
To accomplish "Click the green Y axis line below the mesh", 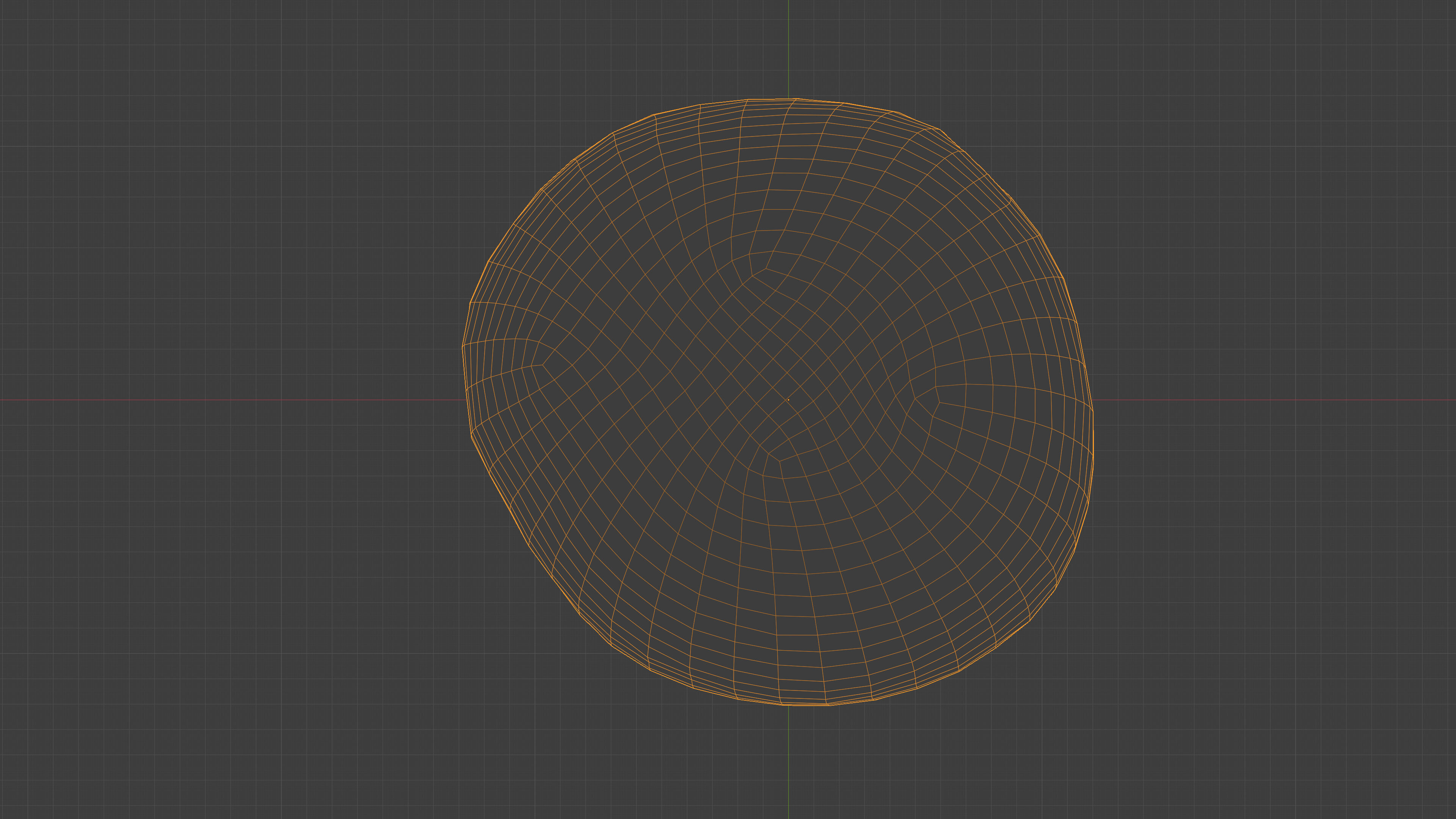I will (789, 763).
